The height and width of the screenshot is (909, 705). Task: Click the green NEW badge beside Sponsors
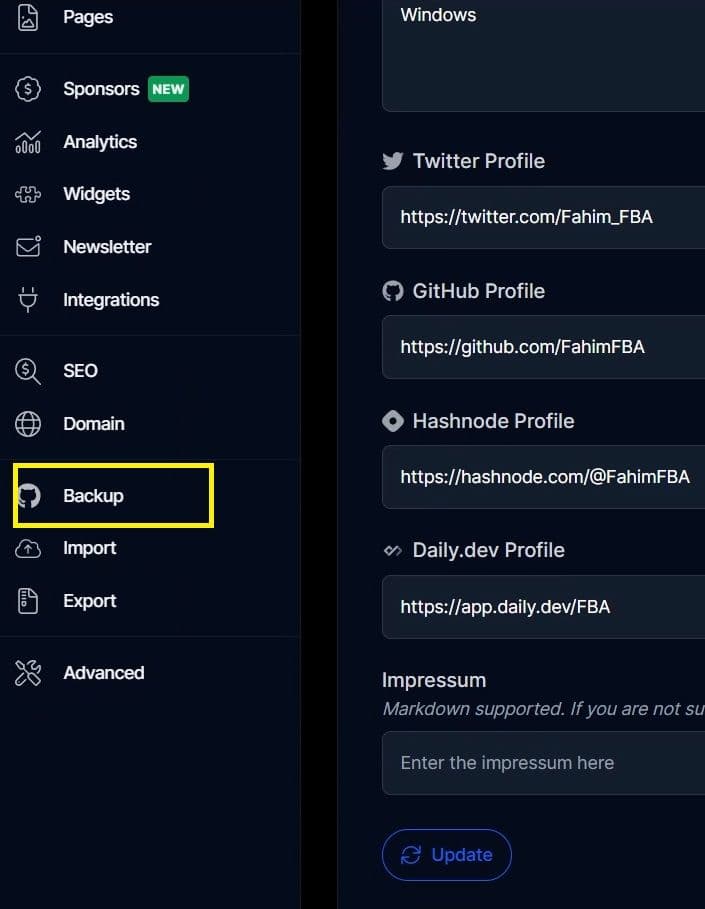[168, 89]
